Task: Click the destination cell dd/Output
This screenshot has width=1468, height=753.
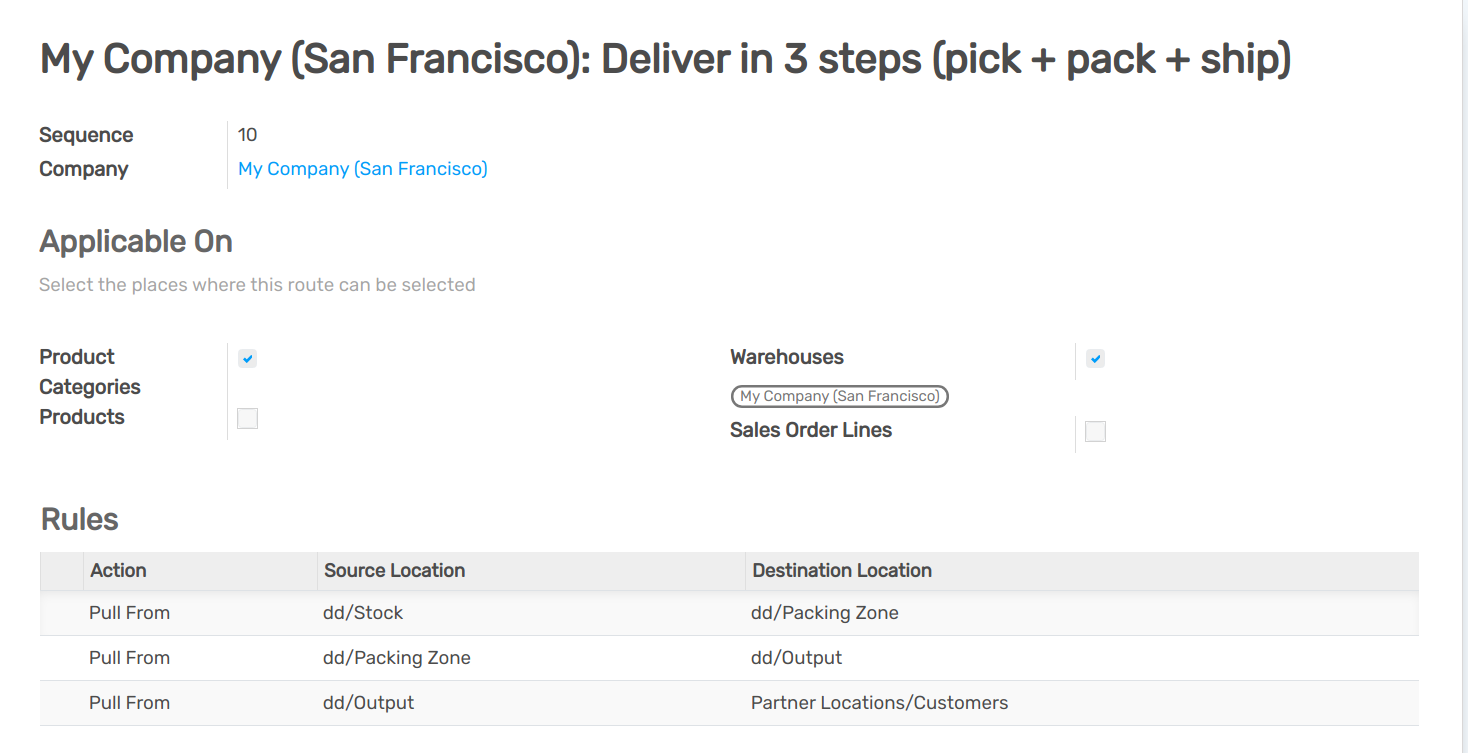Action: tap(796, 658)
